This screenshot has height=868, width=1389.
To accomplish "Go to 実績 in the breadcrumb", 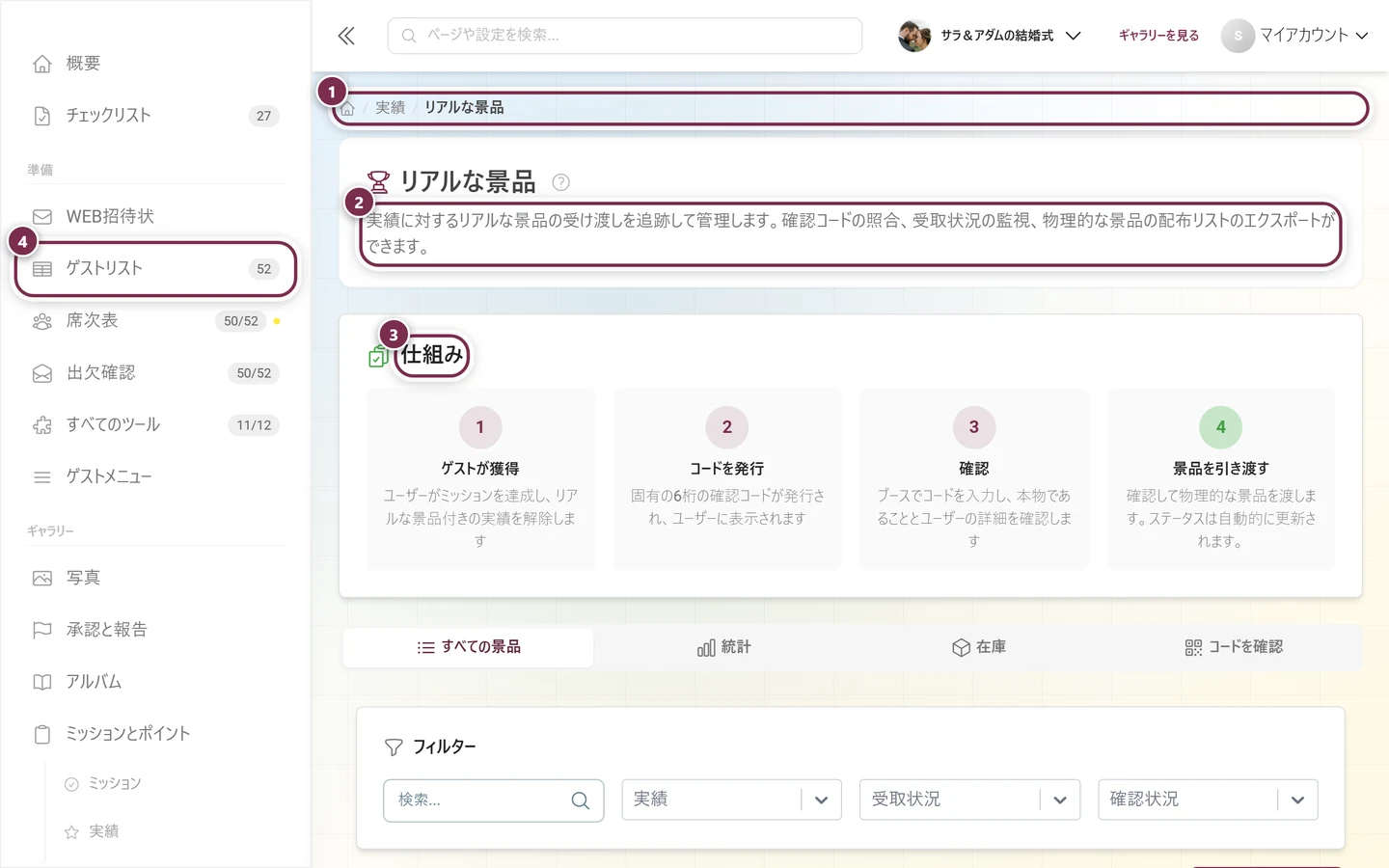I will click(x=391, y=108).
